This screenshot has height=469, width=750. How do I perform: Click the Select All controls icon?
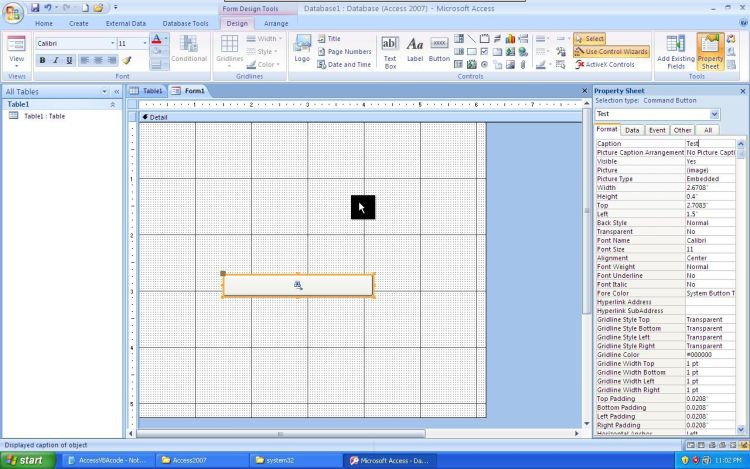pyautogui.click(x=561, y=64)
